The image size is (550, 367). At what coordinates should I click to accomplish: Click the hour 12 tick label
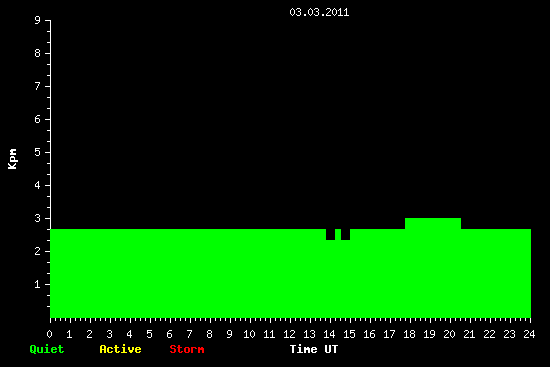tap(289, 334)
